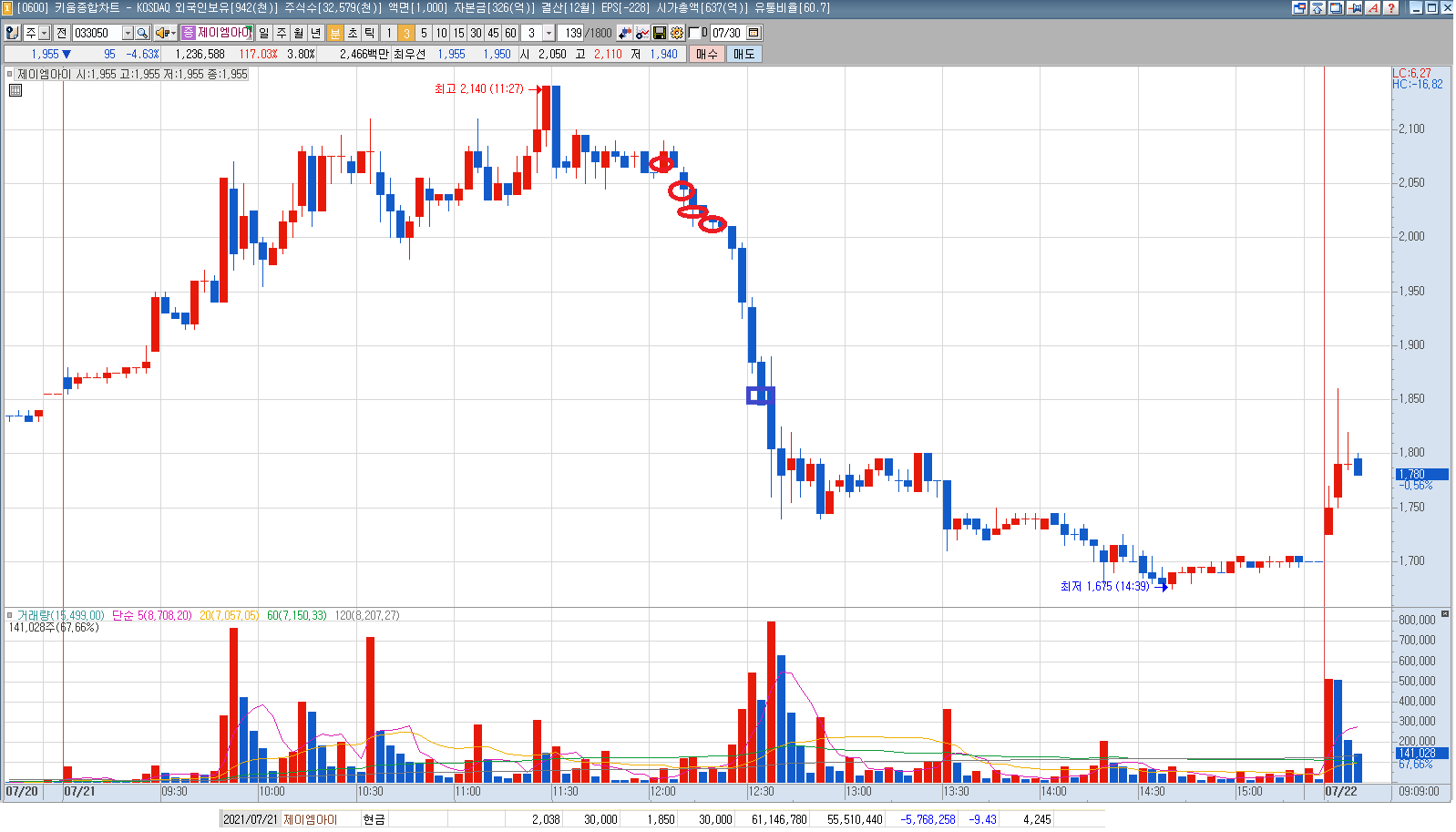Click the 매도 sell button
Image resolution: width=1456 pixels, height=832 pixels.
coord(744,54)
